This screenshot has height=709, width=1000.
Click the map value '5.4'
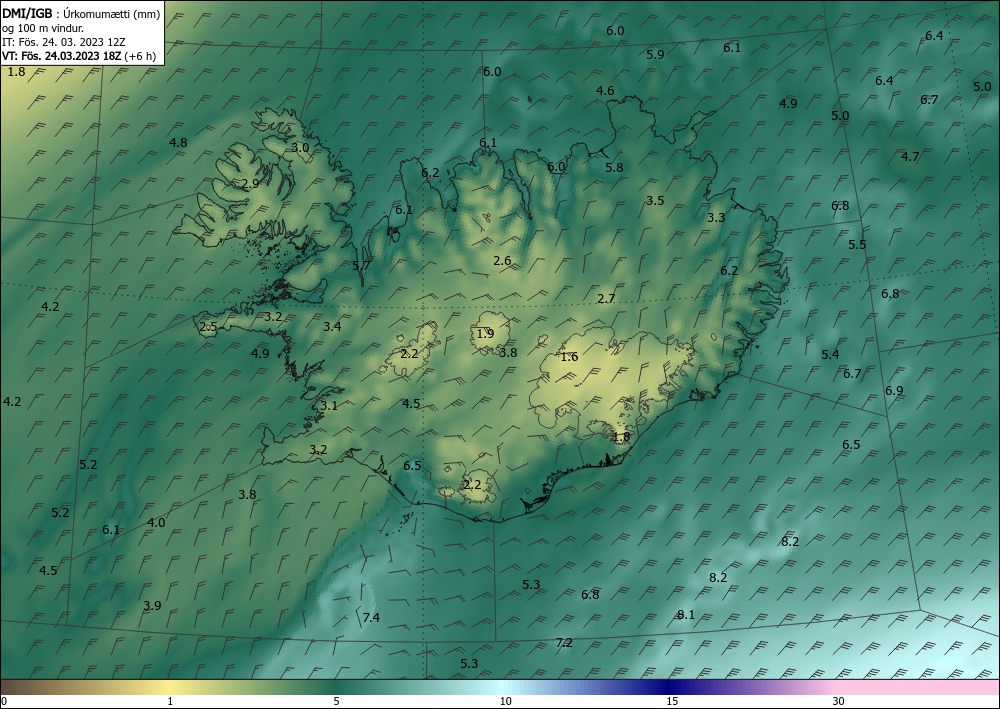point(830,354)
